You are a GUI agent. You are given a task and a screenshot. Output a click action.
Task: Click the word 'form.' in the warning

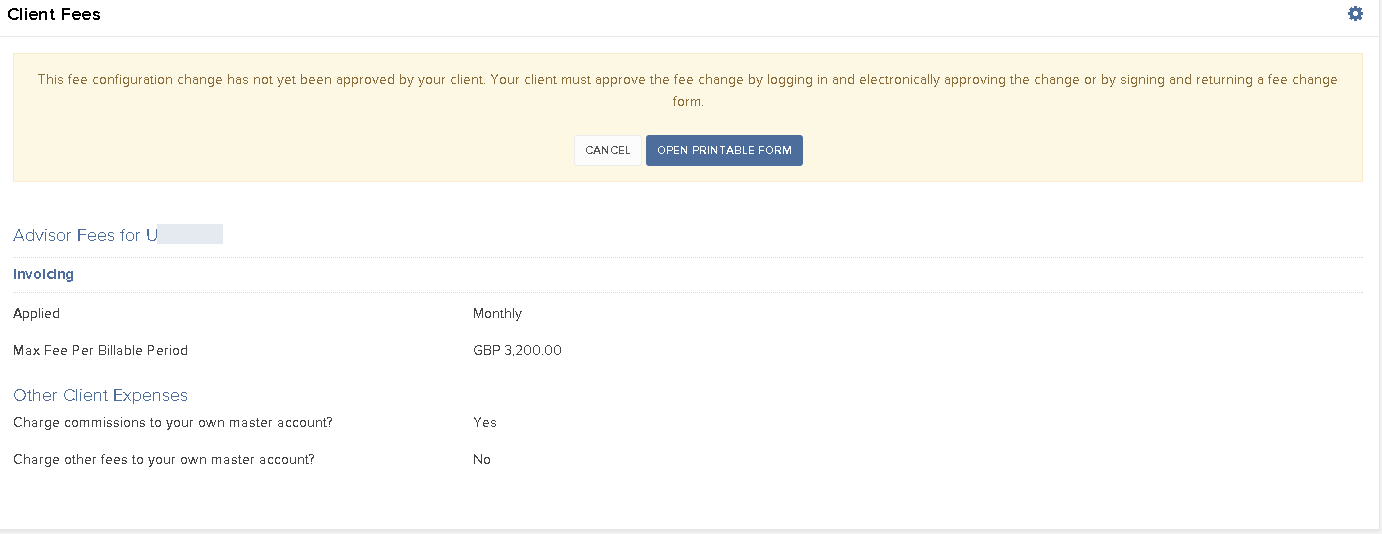pyautogui.click(x=688, y=102)
